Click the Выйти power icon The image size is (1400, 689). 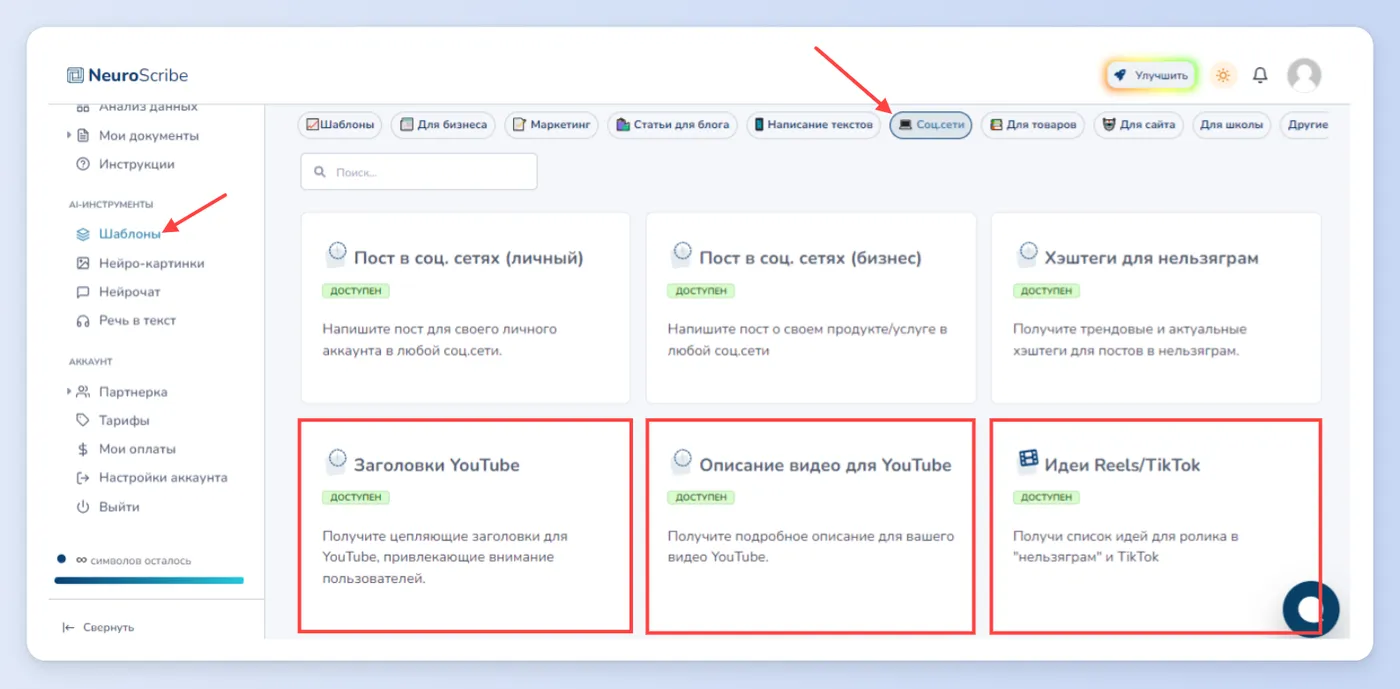[83, 507]
